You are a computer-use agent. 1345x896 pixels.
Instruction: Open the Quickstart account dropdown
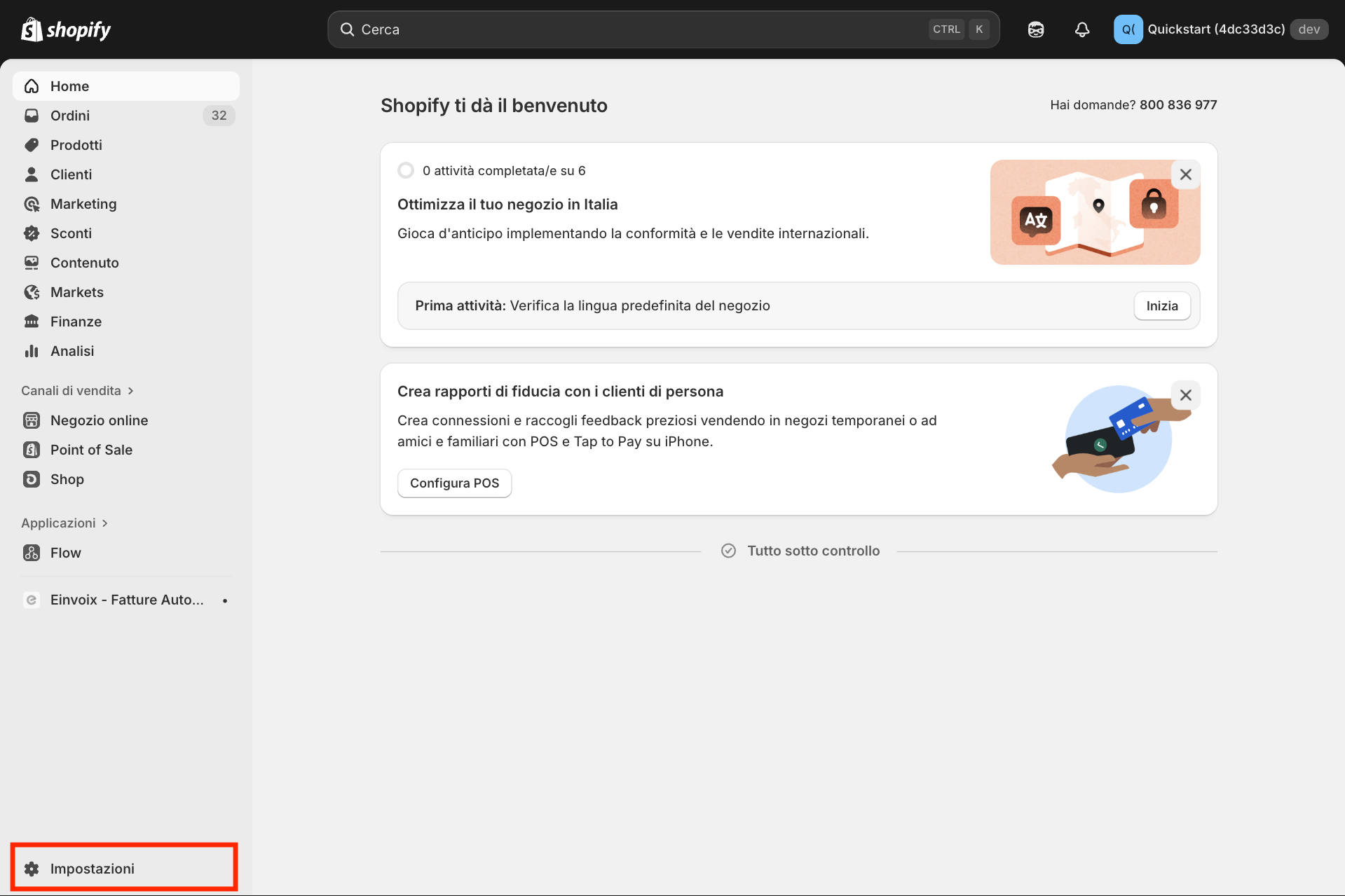click(1216, 29)
